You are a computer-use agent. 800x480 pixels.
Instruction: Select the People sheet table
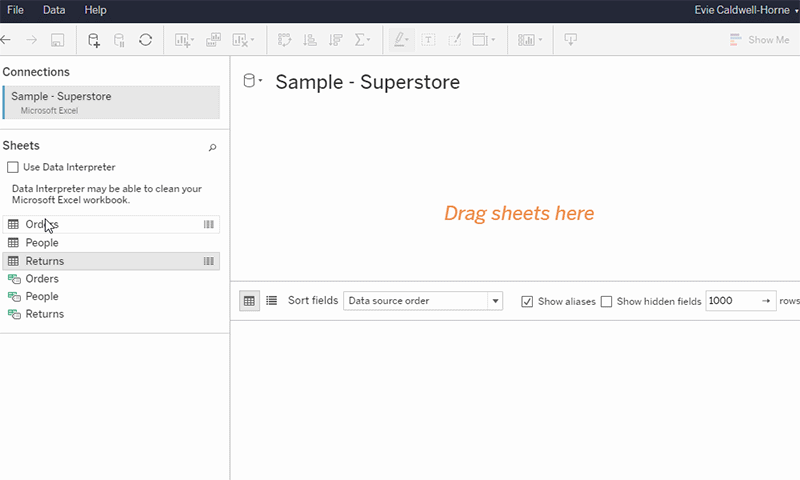[111, 243]
